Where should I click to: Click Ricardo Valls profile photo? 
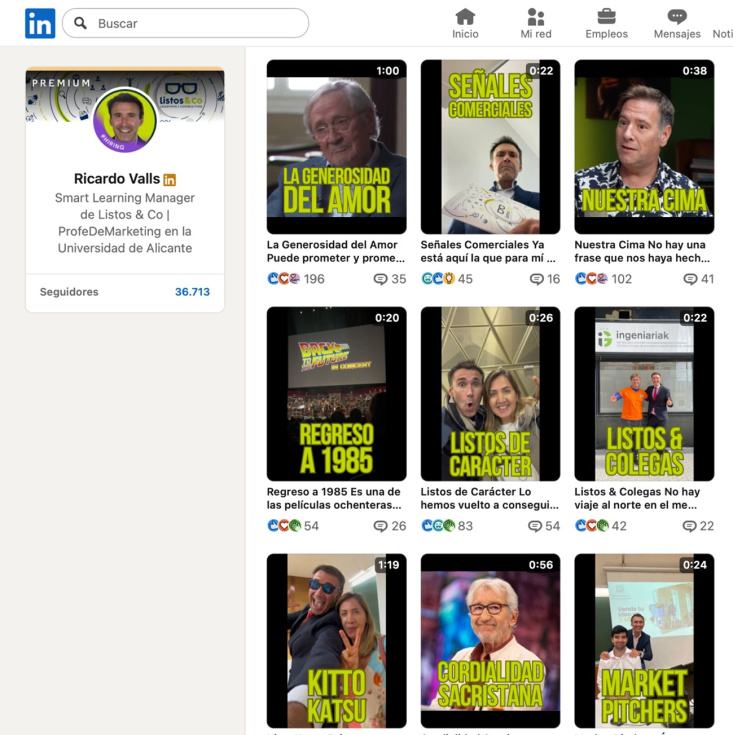125,121
